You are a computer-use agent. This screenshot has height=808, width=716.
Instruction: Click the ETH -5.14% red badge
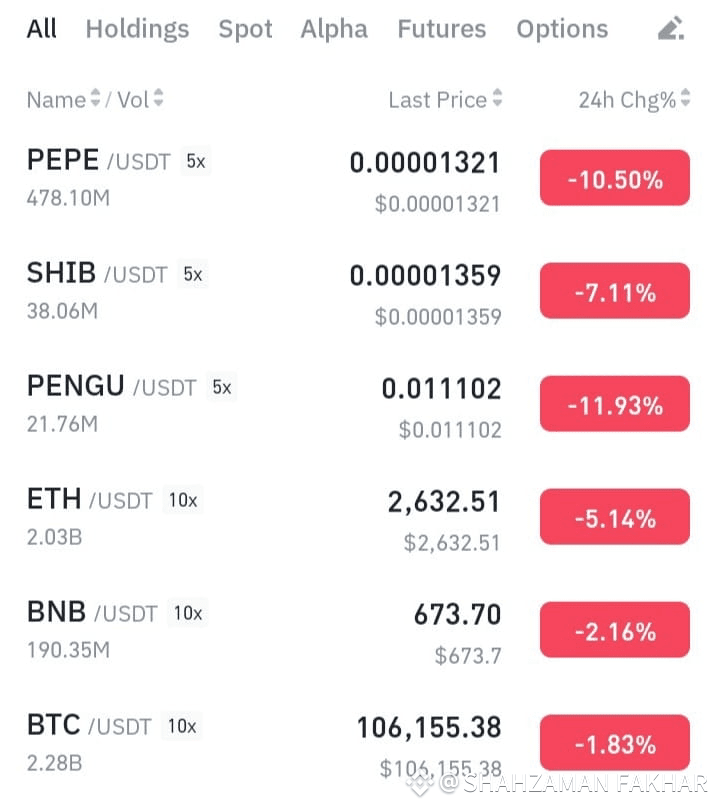[615, 516]
